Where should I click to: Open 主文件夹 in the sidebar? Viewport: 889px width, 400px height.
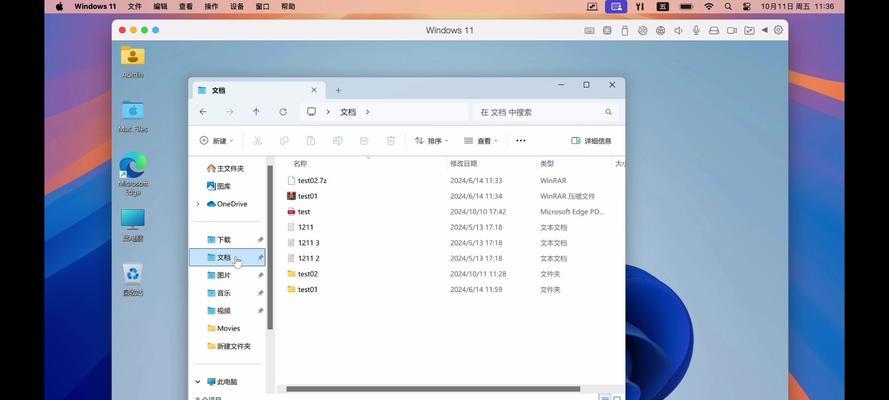[225, 168]
